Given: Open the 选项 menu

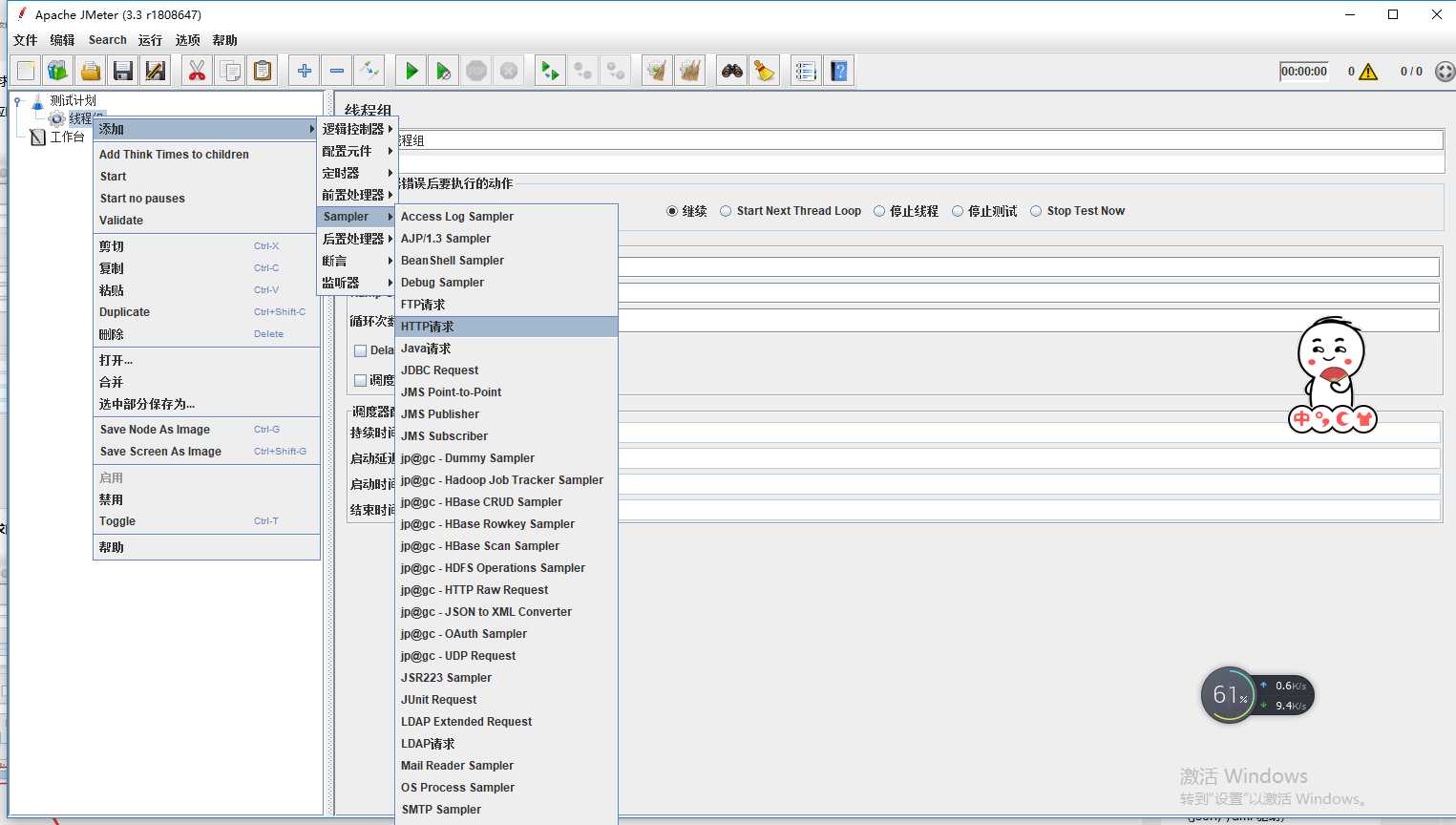Looking at the screenshot, I should (x=187, y=40).
